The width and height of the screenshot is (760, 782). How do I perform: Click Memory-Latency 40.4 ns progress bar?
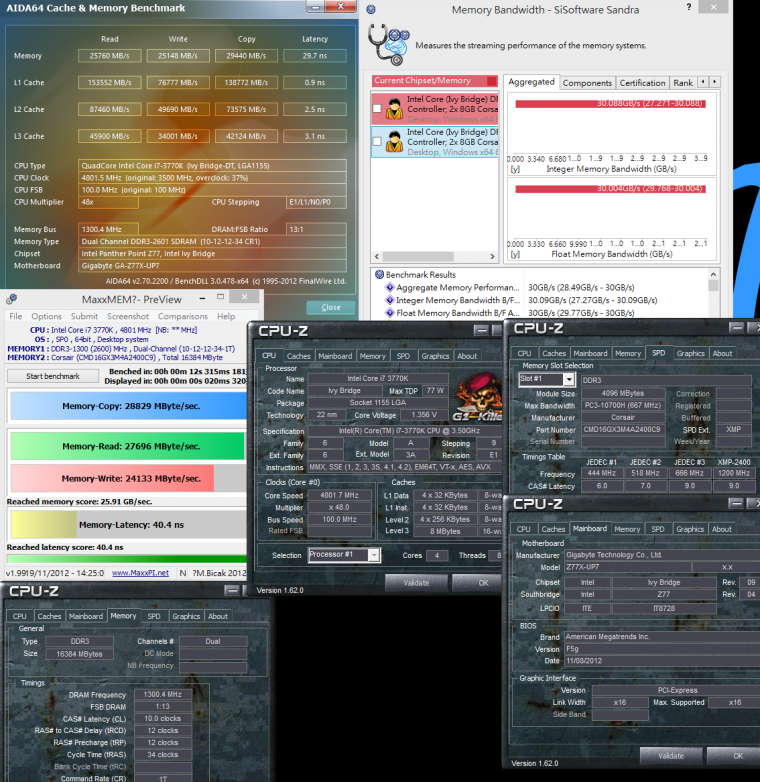[x=128, y=525]
